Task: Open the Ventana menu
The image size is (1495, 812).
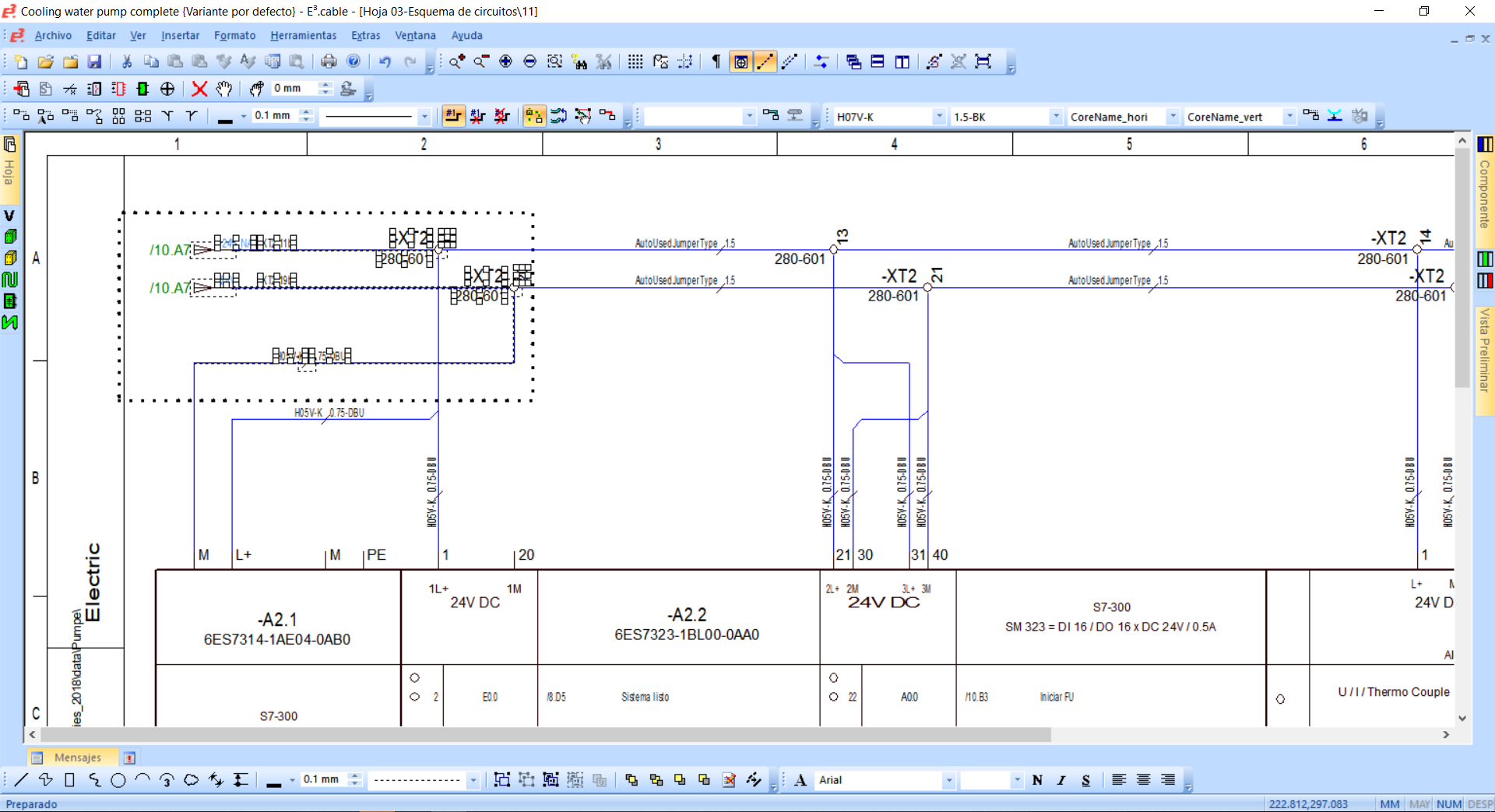Action: pyautogui.click(x=415, y=36)
